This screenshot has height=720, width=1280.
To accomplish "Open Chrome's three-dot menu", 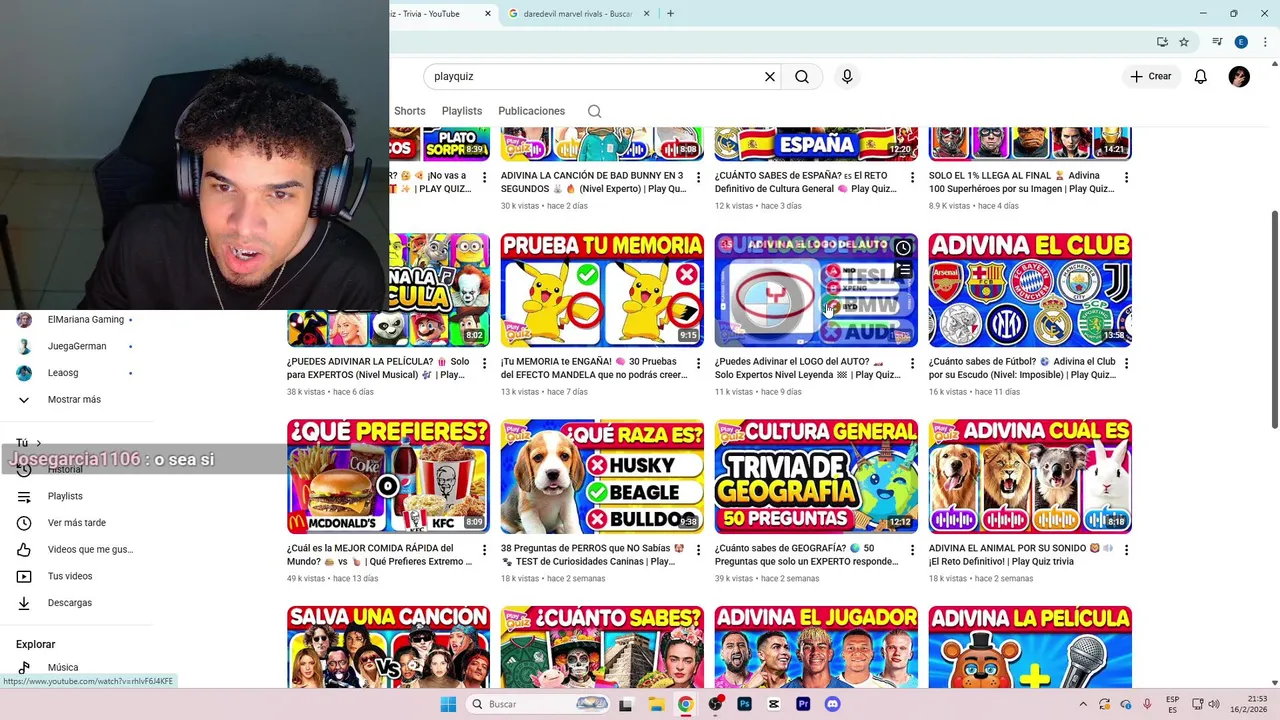I will coord(1265,42).
